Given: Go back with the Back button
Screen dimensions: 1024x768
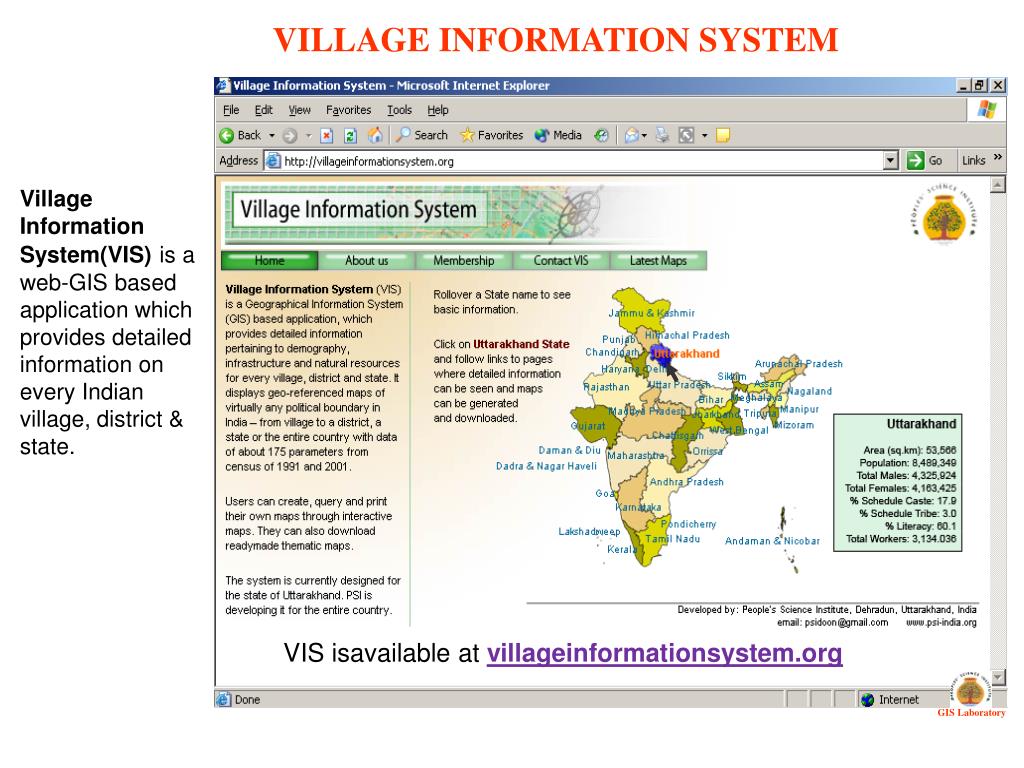Looking at the screenshot, I should point(240,135).
